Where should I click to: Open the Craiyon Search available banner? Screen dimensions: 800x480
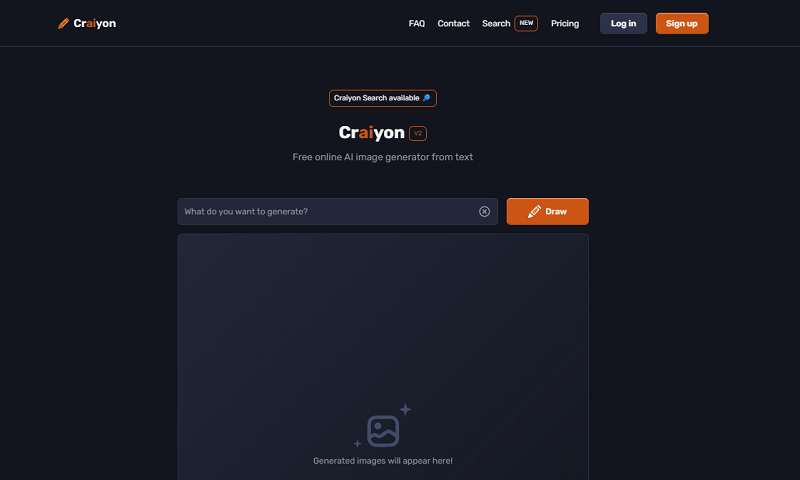point(383,98)
